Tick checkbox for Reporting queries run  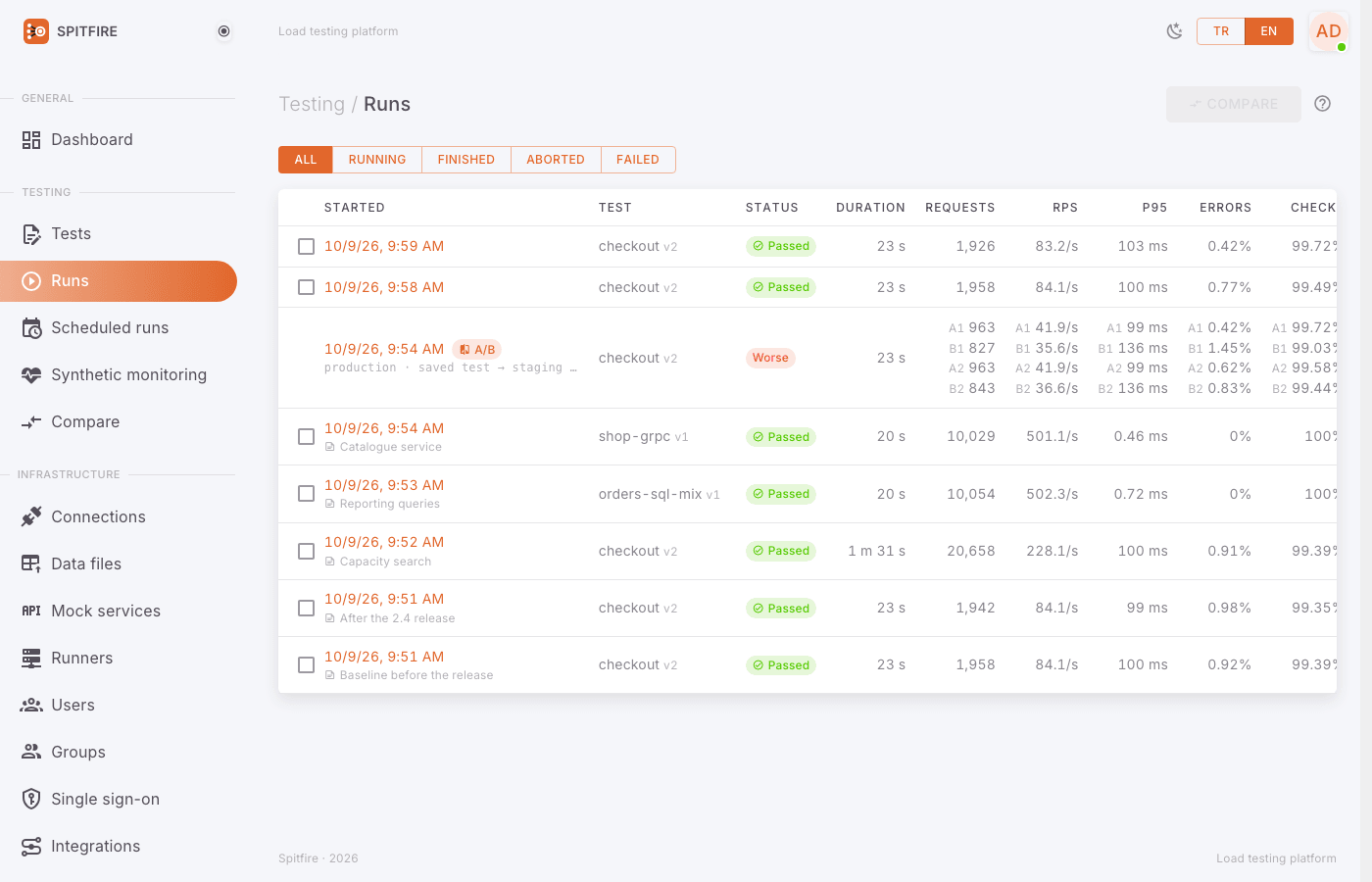pos(306,493)
